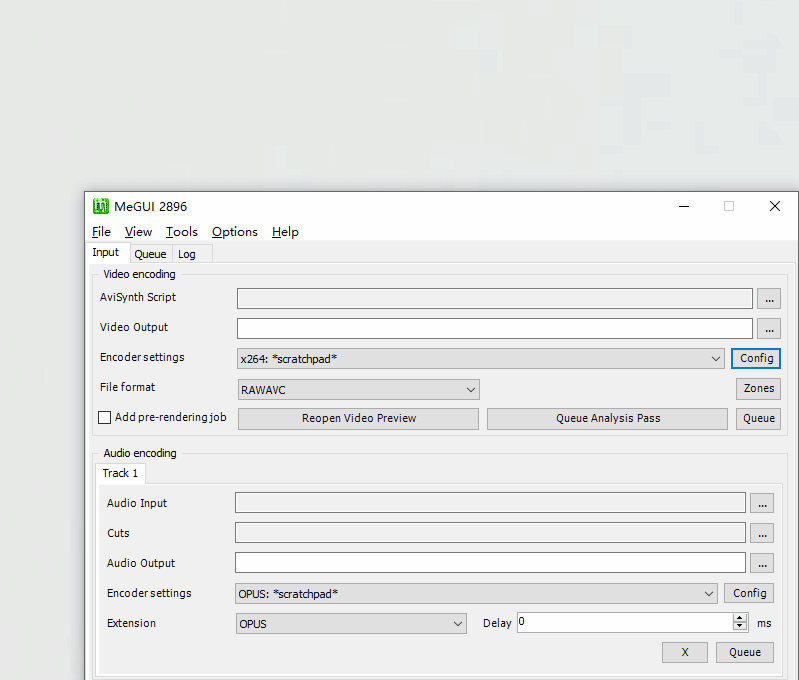The image size is (799, 680).
Task: Browse for AviSynth Script file
Action: pos(769,299)
